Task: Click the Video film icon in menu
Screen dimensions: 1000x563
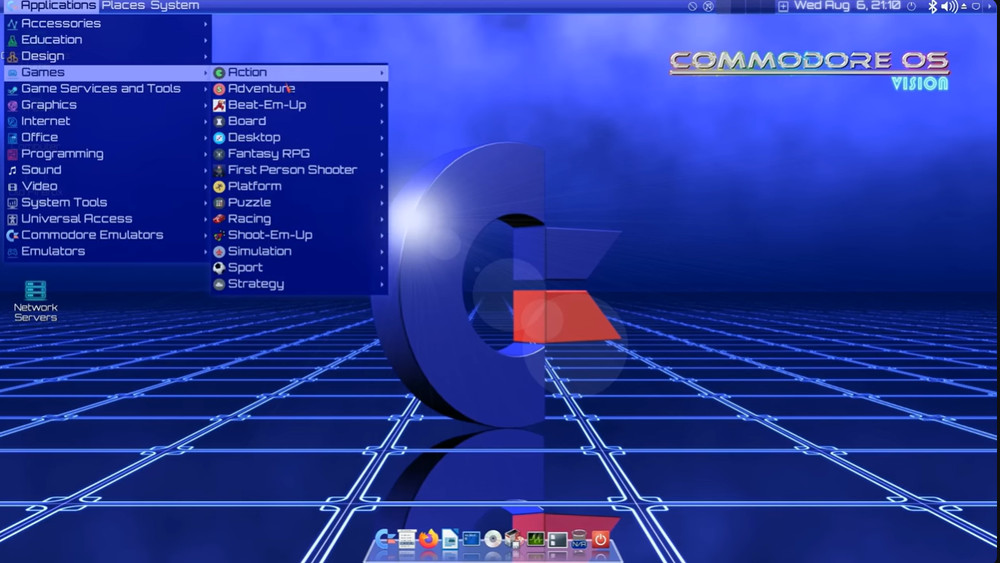Action: click(x=12, y=187)
